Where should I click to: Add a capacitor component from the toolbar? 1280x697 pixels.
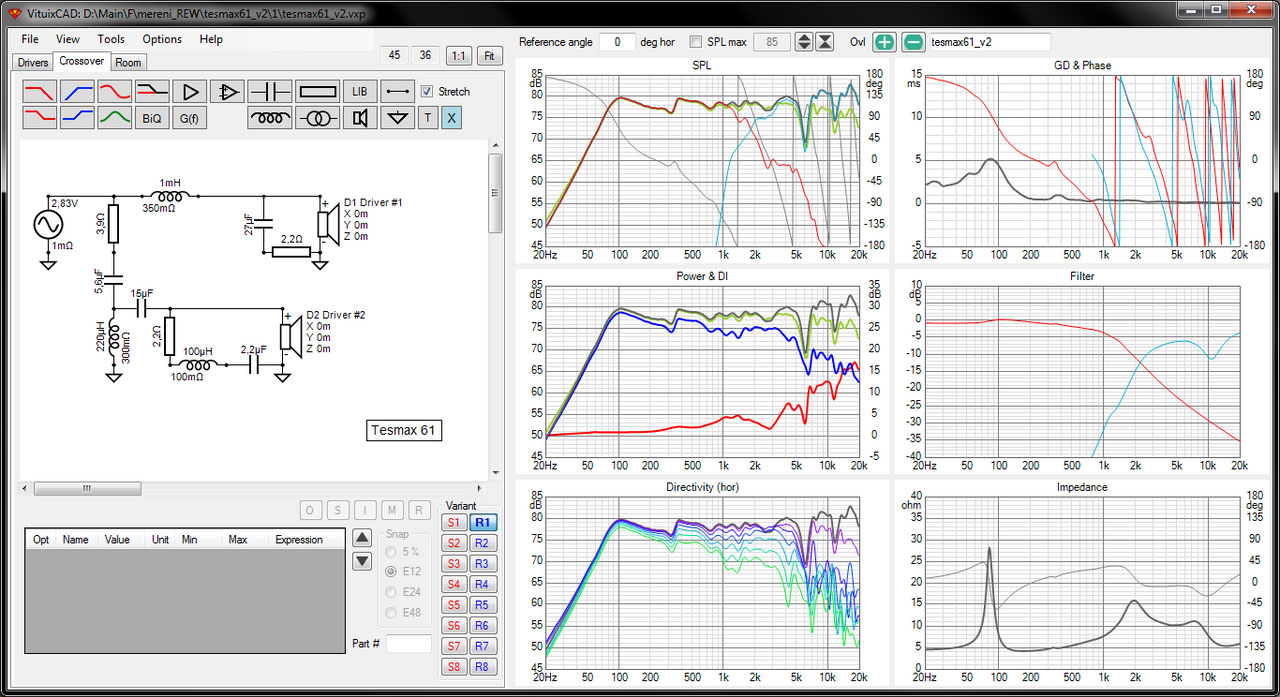point(270,92)
